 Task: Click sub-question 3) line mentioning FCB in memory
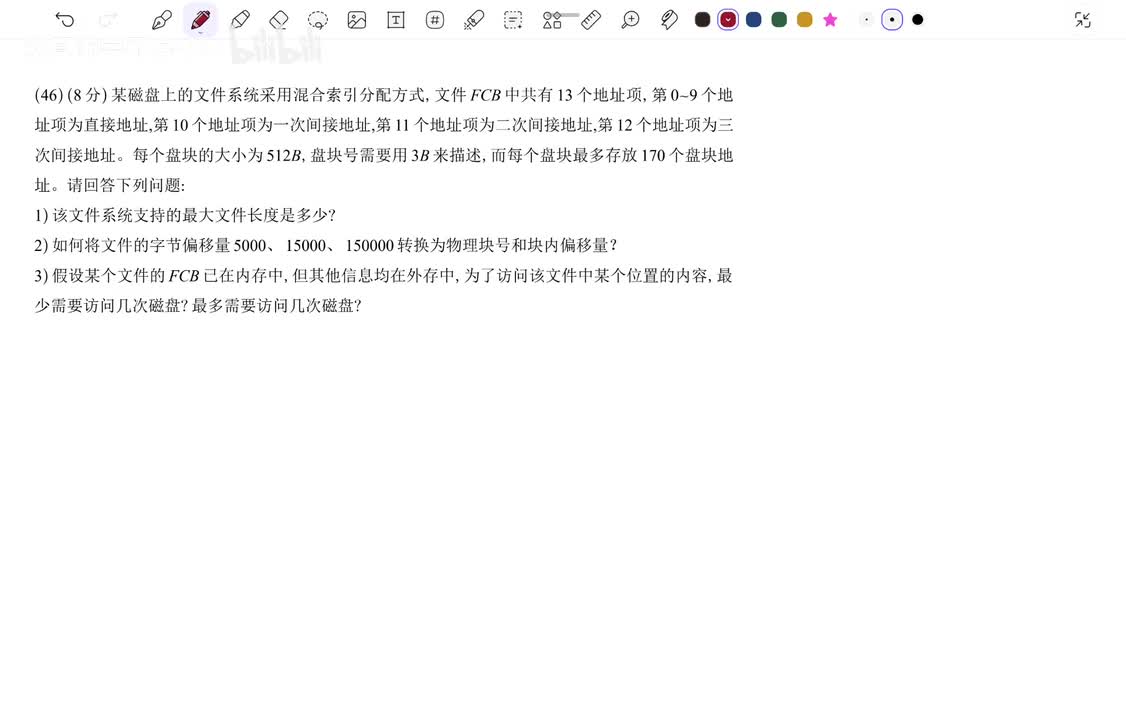point(383,276)
